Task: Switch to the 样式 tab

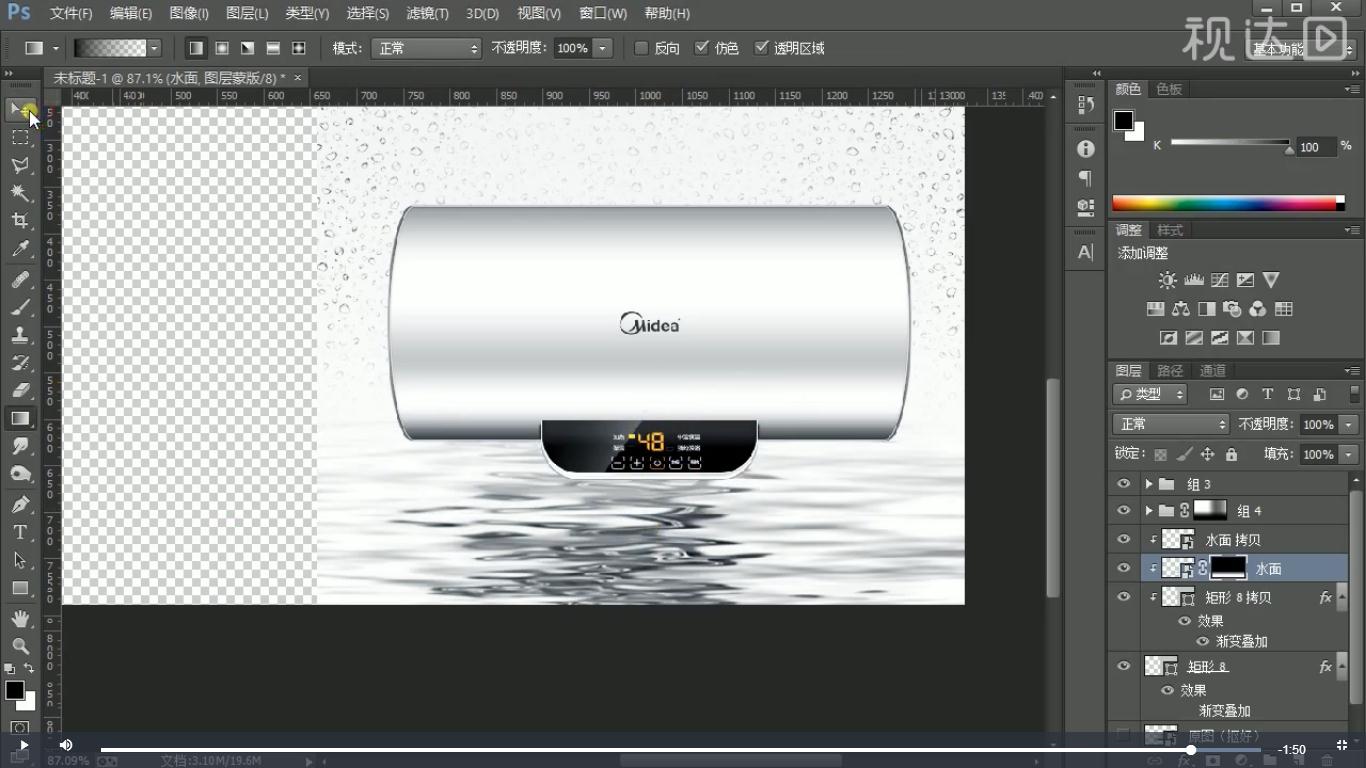Action: (x=1170, y=230)
